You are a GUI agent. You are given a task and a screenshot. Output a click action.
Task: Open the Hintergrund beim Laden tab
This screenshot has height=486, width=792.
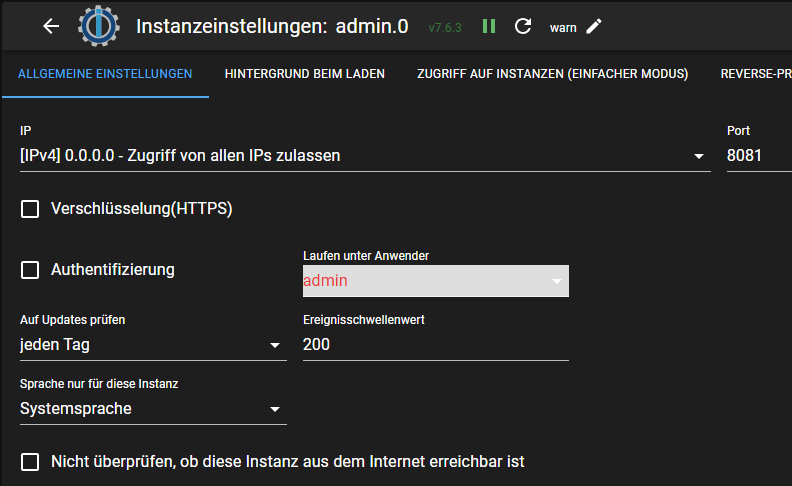click(x=305, y=74)
